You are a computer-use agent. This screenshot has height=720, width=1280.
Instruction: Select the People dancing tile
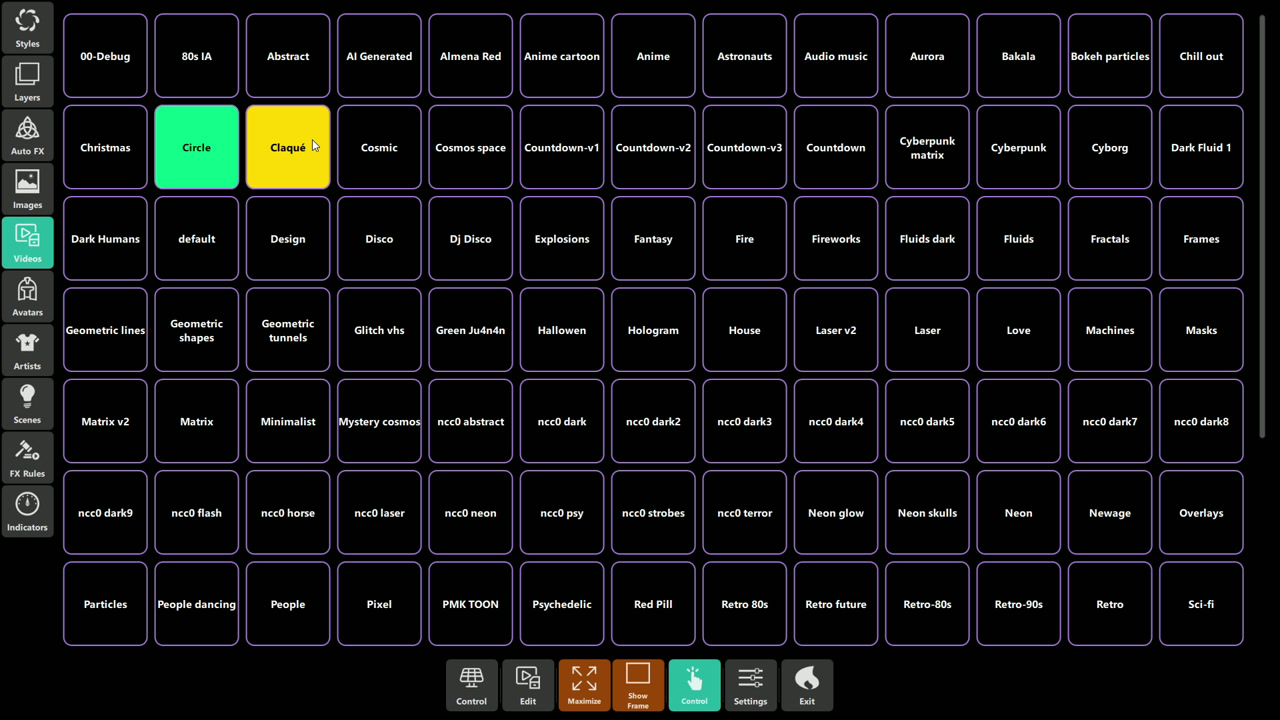click(x=196, y=604)
